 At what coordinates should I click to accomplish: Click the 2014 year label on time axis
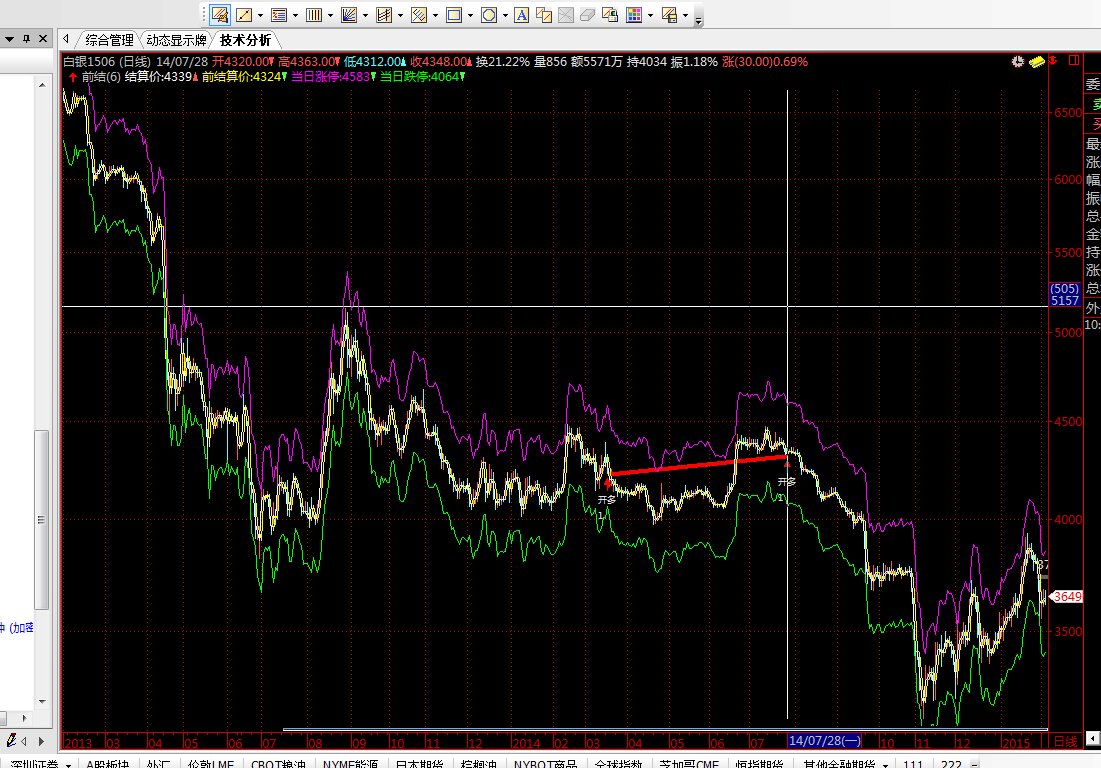pos(526,743)
